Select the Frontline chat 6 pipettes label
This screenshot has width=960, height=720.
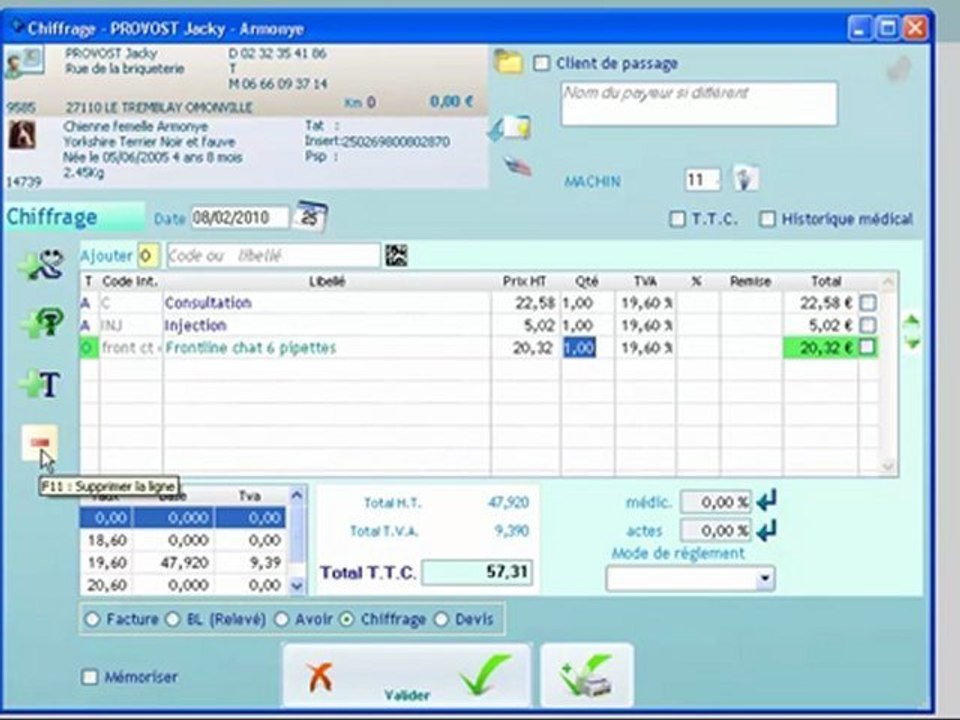[x=251, y=348]
